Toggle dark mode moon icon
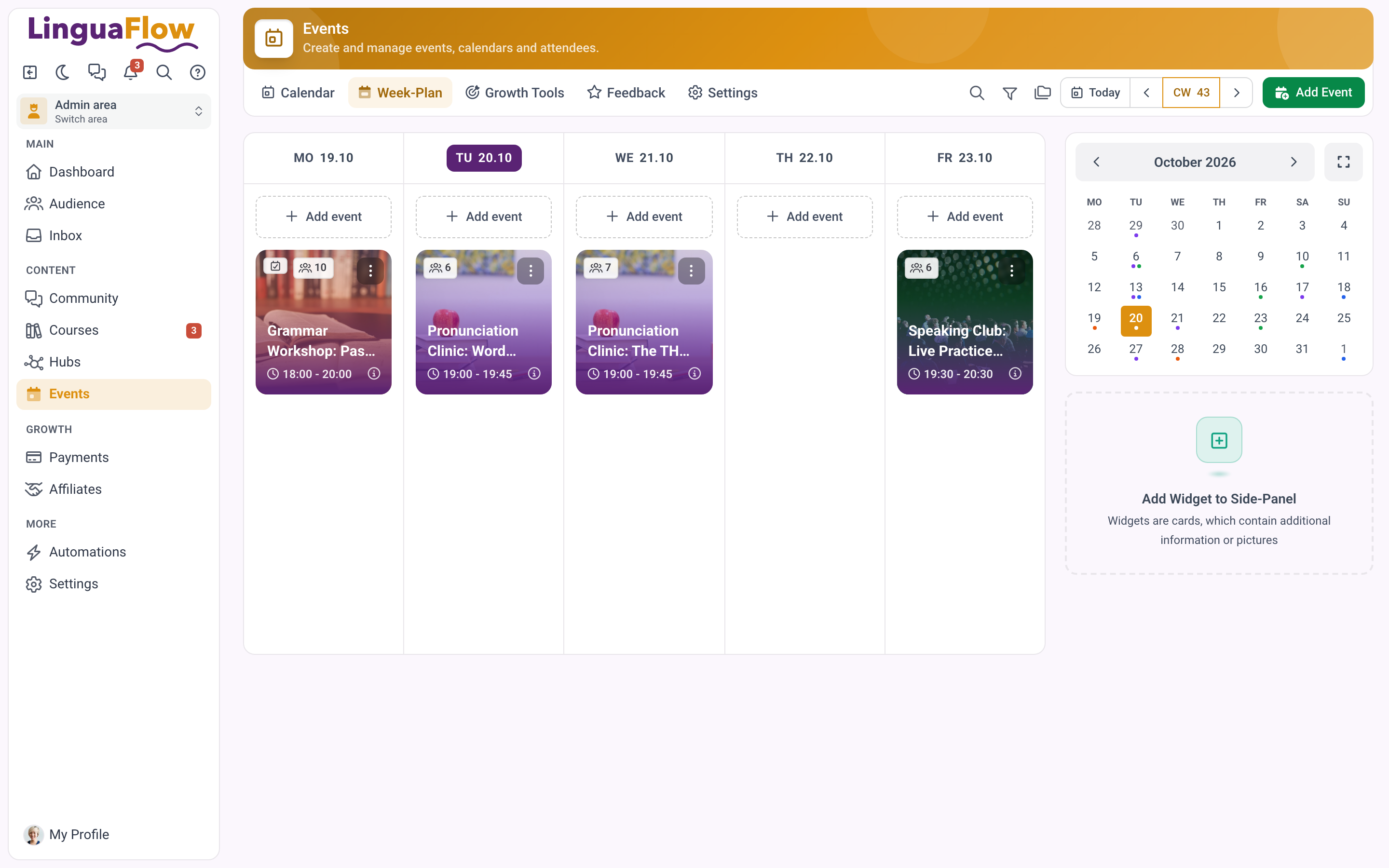Screen dimensions: 1389x868 [x=63, y=72]
